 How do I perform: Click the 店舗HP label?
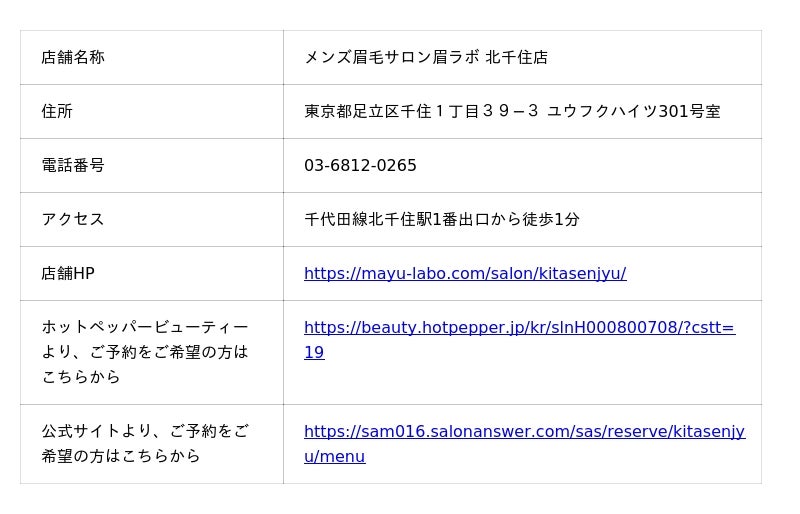click(x=68, y=273)
